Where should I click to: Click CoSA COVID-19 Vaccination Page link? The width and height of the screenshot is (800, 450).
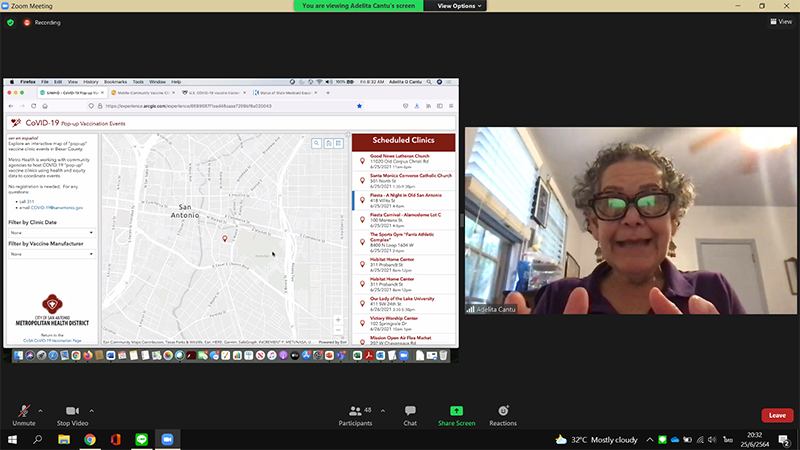[x=52, y=340]
